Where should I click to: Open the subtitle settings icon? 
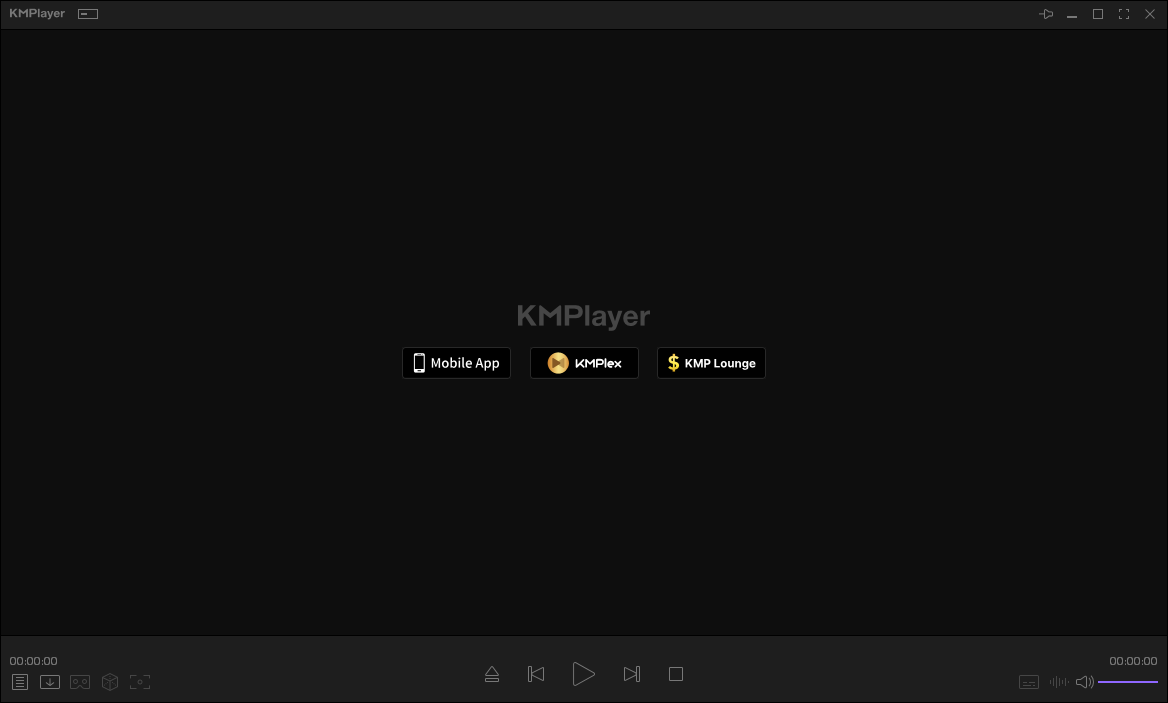pyautogui.click(x=1029, y=681)
